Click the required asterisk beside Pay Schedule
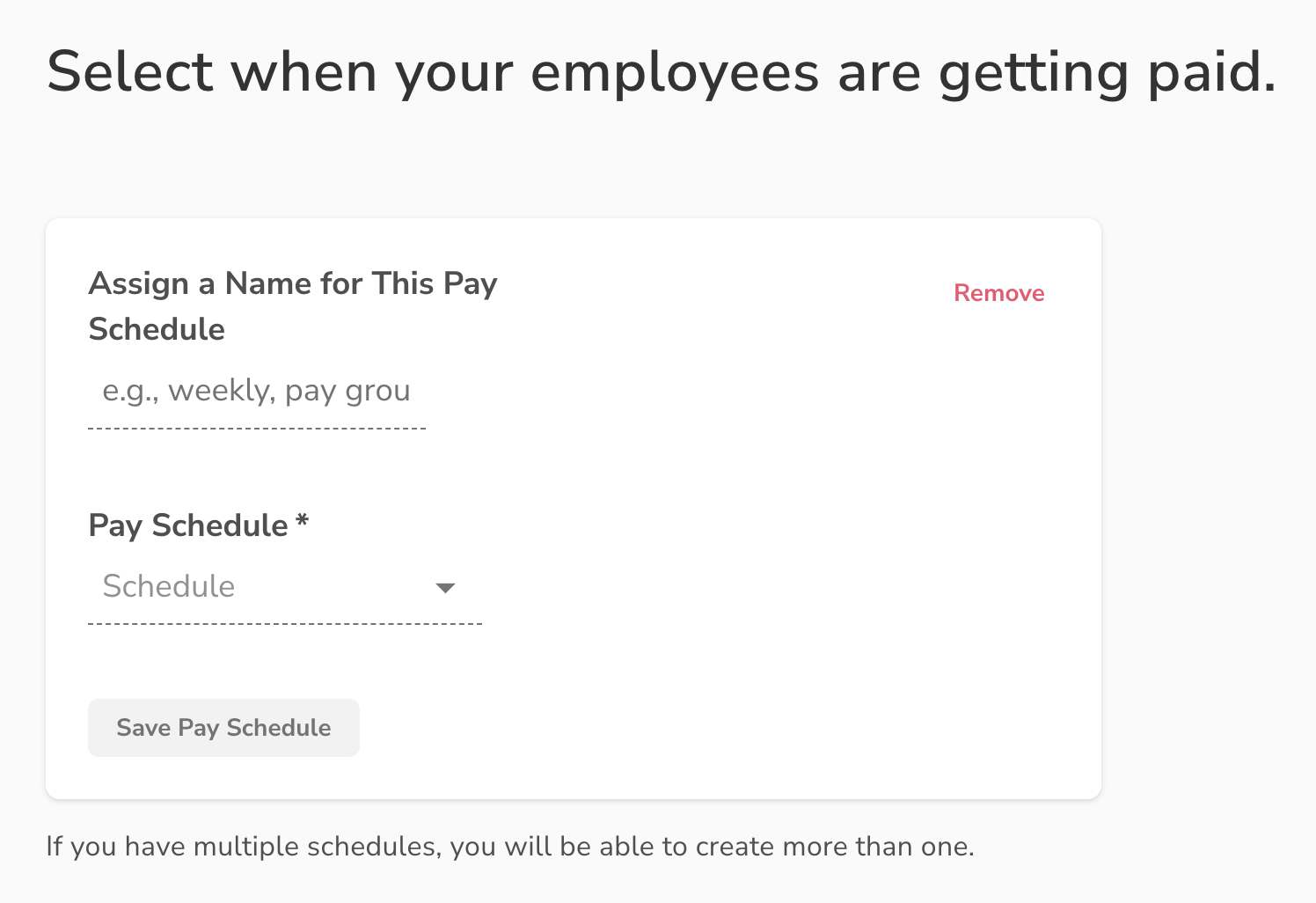Viewport: 1316px width, 903px height. pyautogui.click(x=302, y=522)
